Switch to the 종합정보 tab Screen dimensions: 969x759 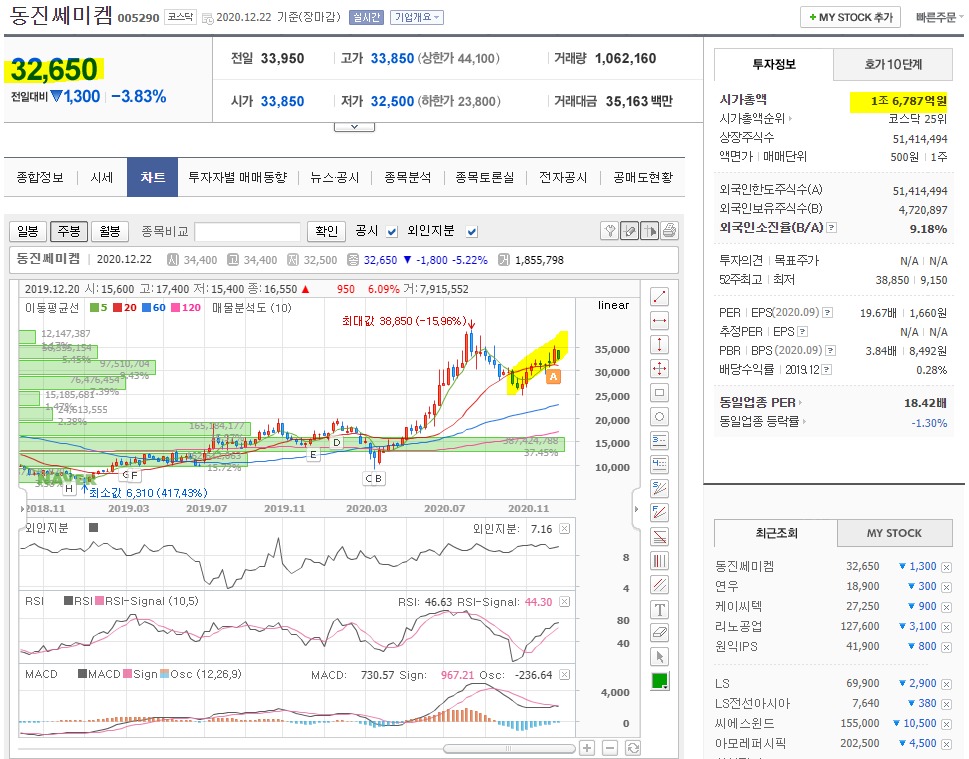click(40, 177)
